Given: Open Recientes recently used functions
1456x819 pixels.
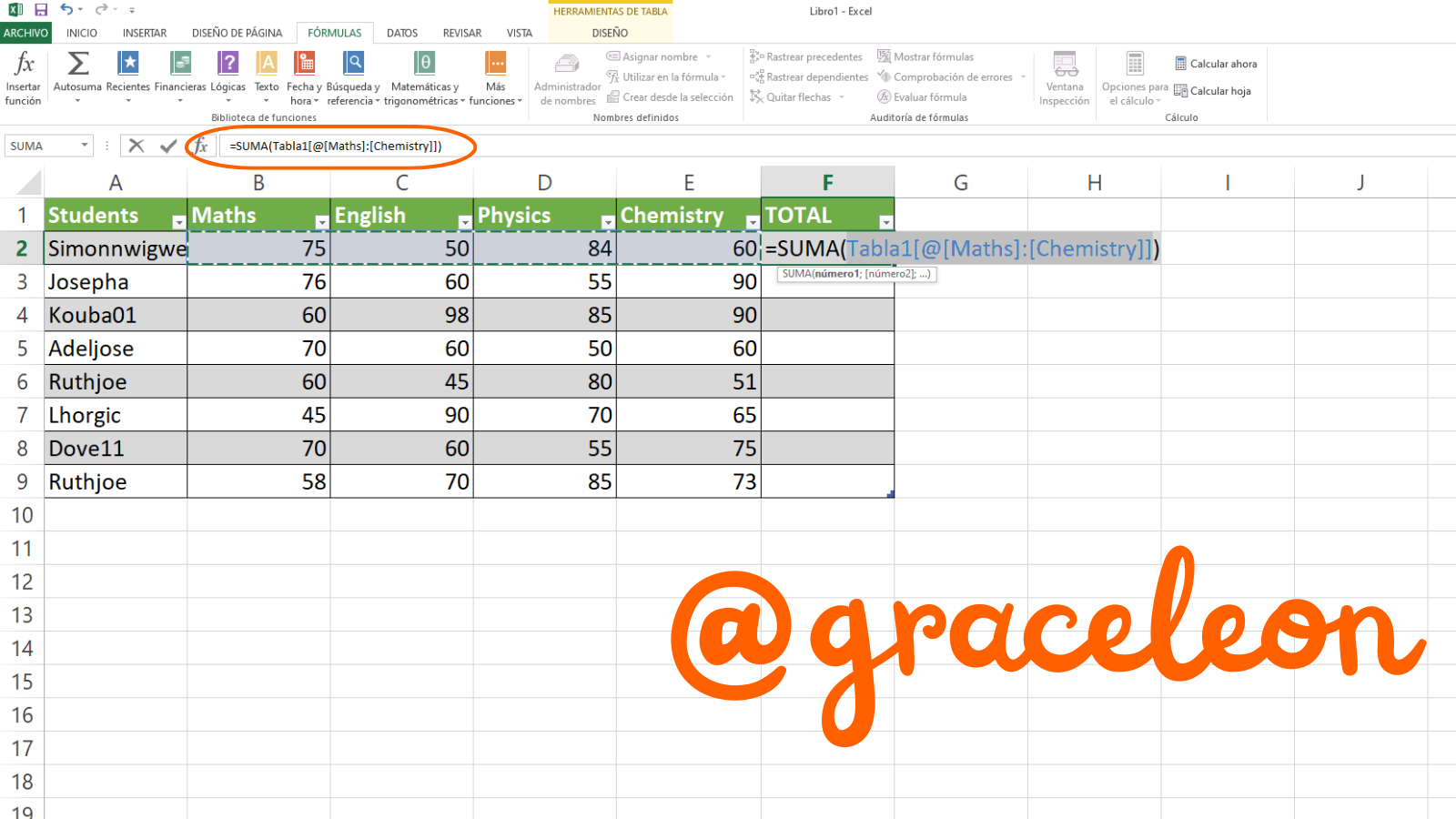Looking at the screenshot, I should [x=128, y=78].
